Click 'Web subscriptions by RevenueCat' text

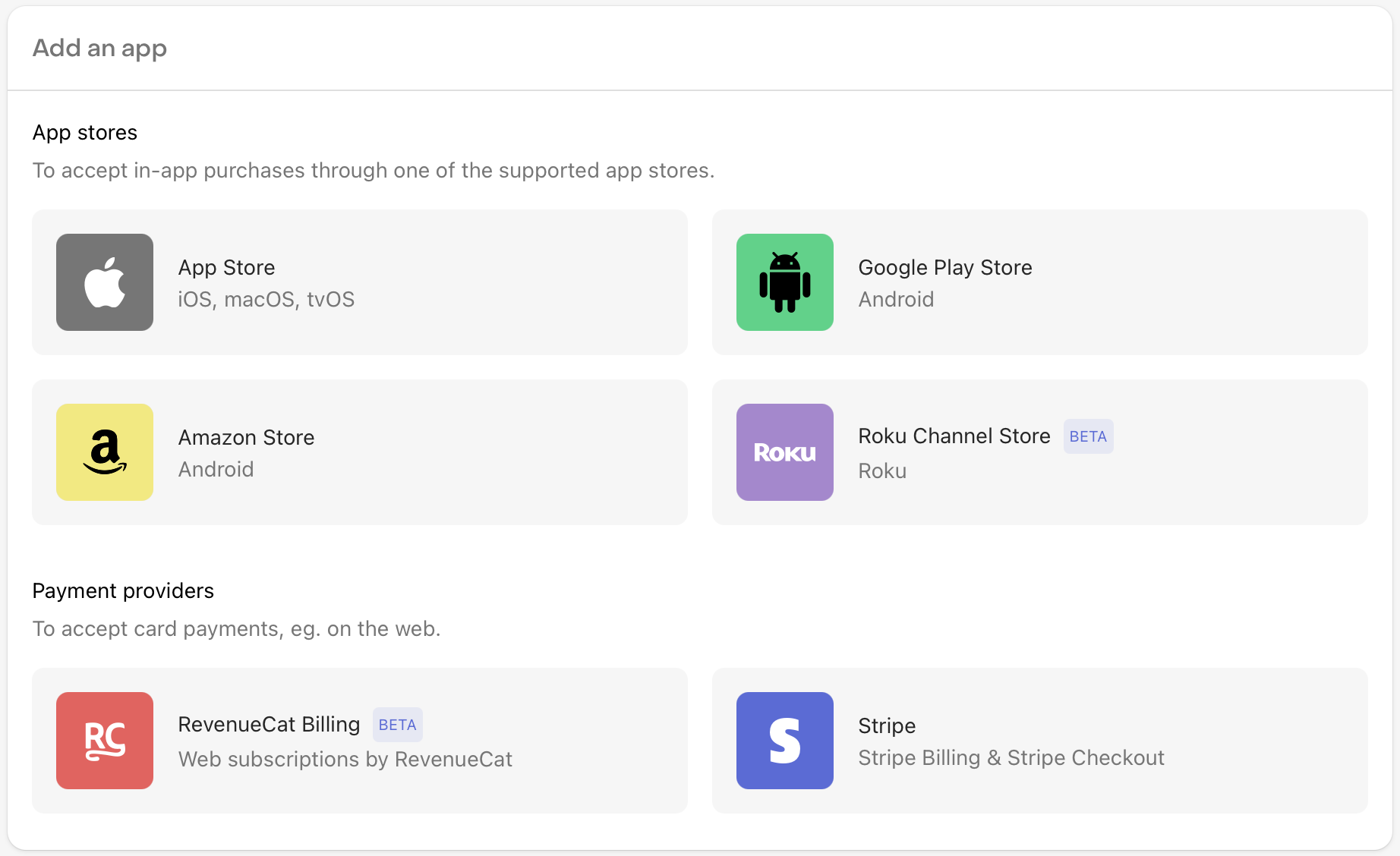pyautogui.click(x=345, y=760)
